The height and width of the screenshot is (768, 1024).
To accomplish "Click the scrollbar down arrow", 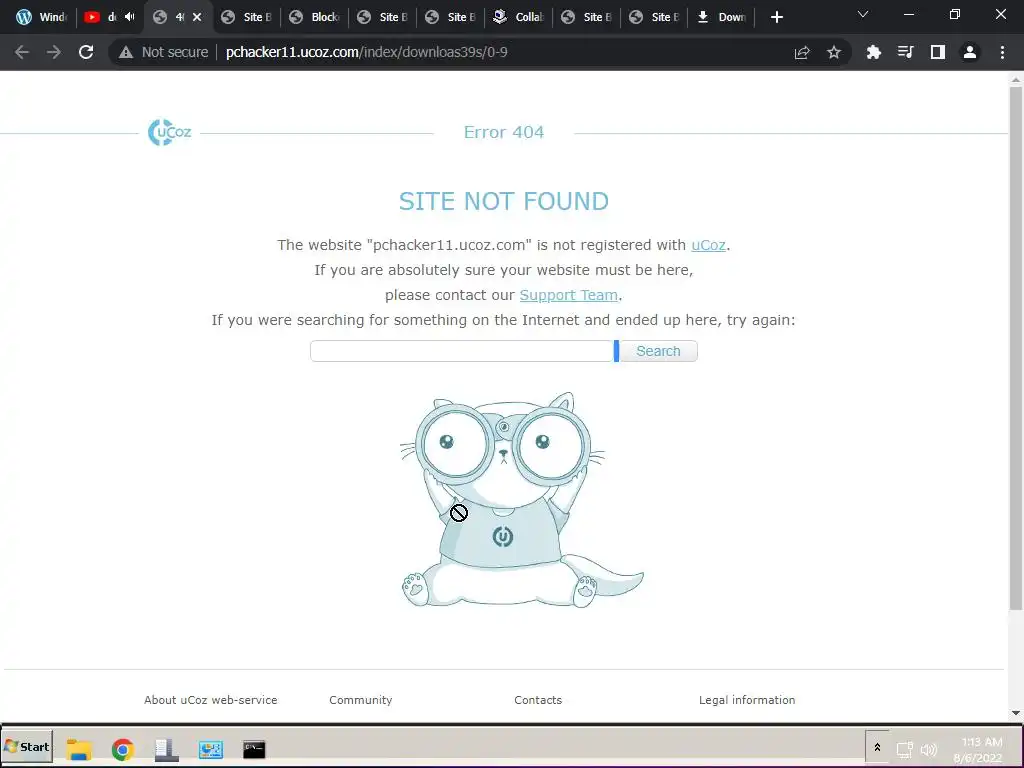I will (x=1016, y=713).
